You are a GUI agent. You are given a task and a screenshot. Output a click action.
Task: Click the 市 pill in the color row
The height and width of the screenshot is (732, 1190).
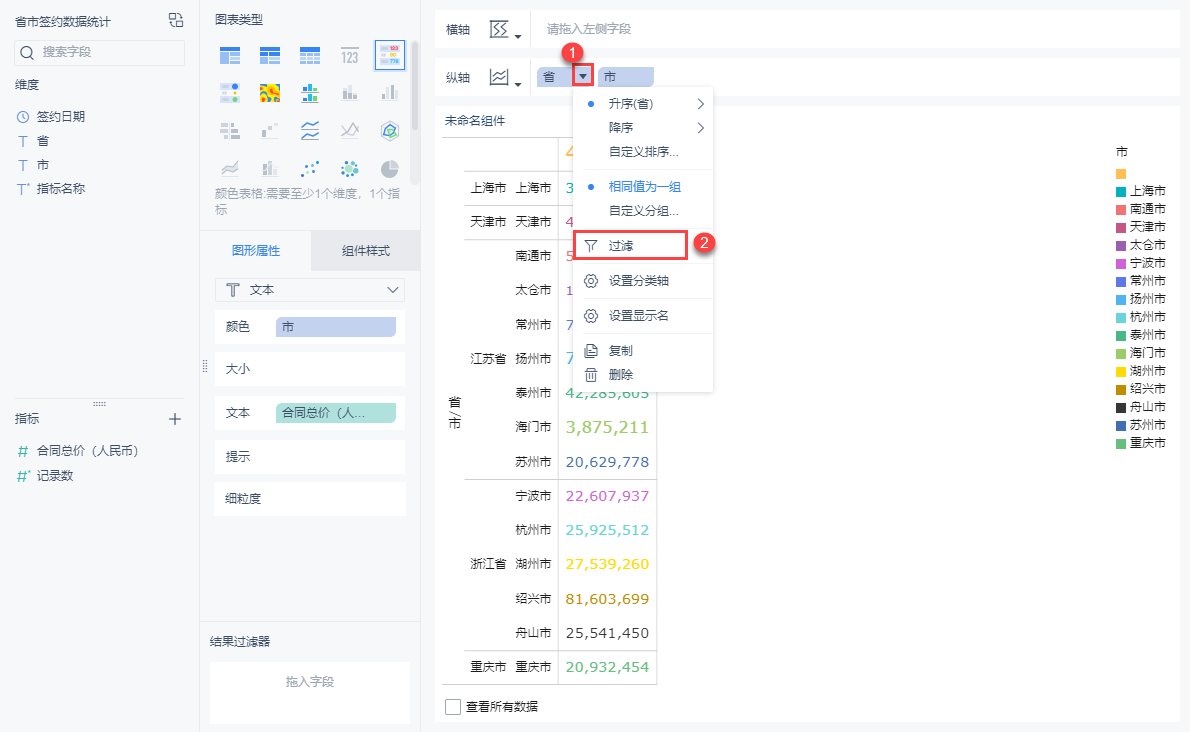[335, 327]
